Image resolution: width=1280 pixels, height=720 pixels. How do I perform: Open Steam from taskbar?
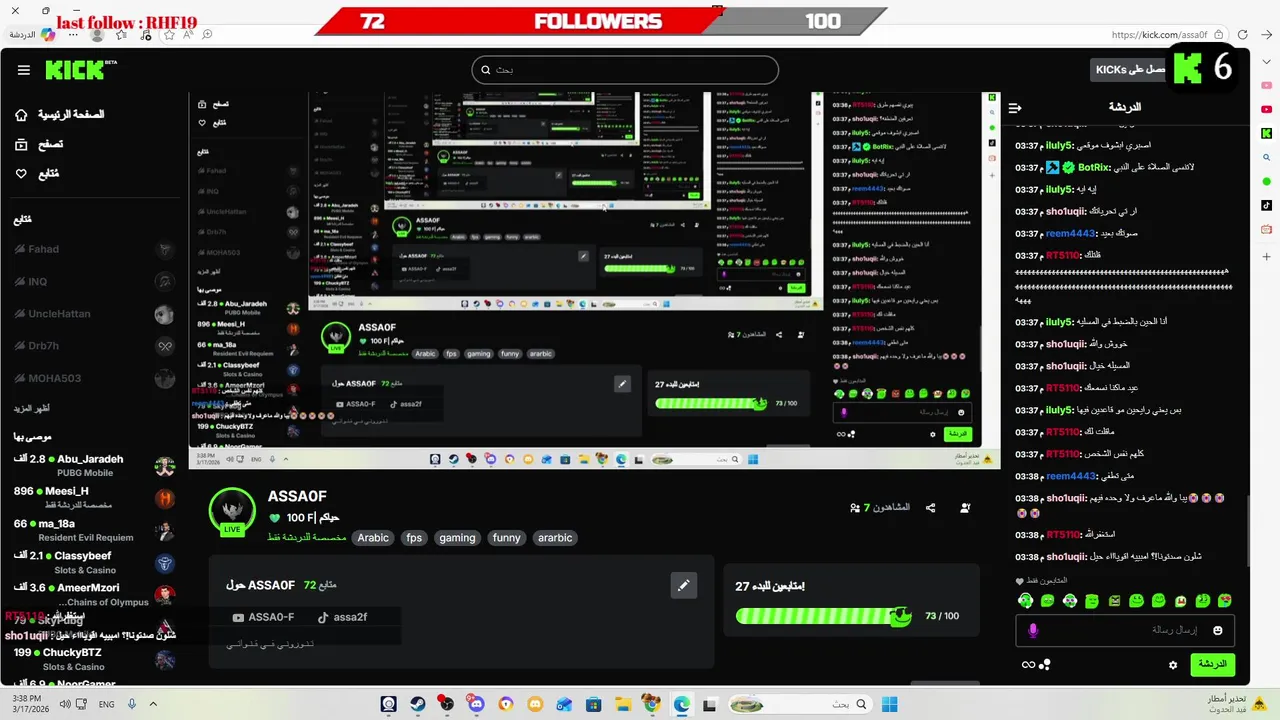(417, 705)
